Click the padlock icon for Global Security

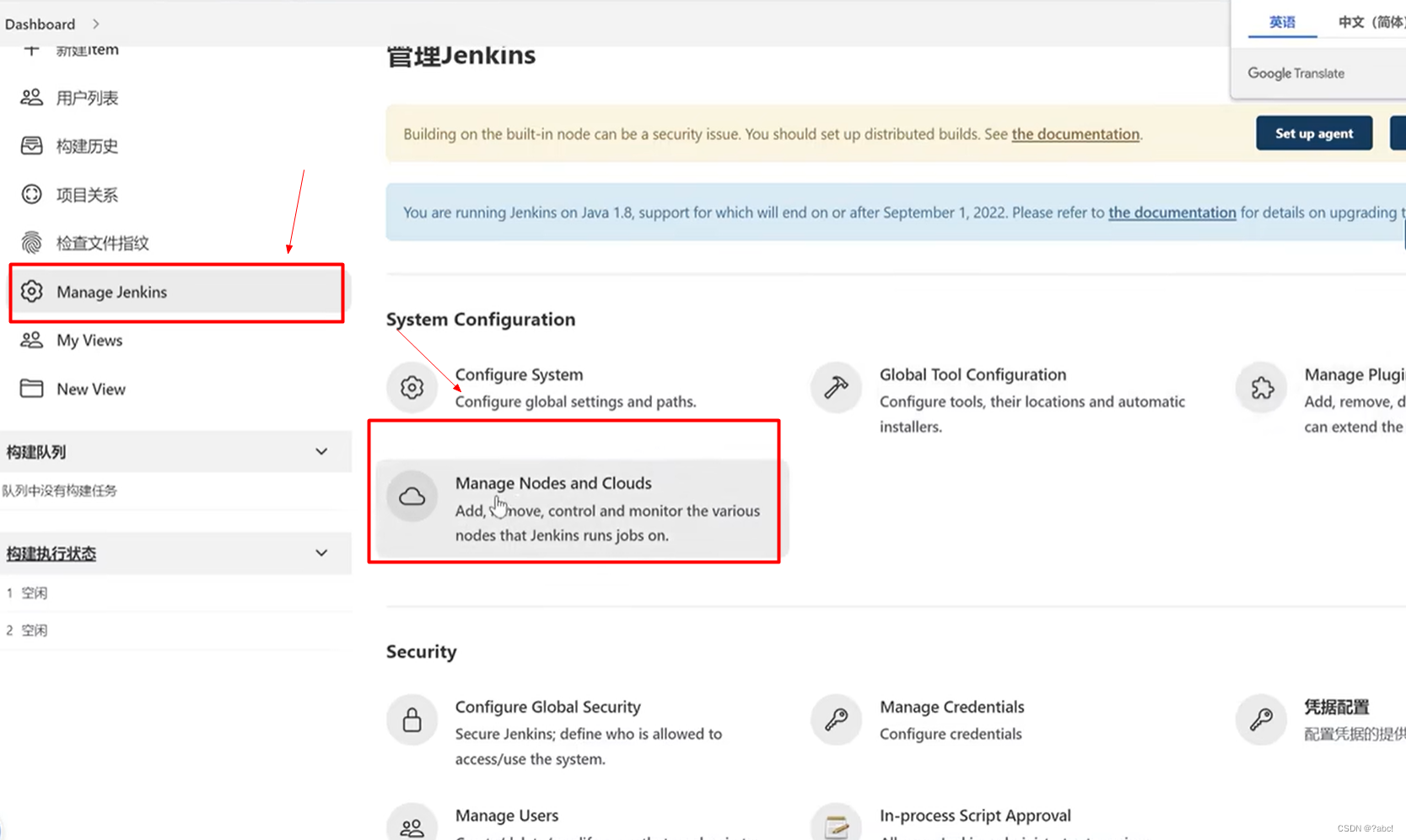point(412,719)
